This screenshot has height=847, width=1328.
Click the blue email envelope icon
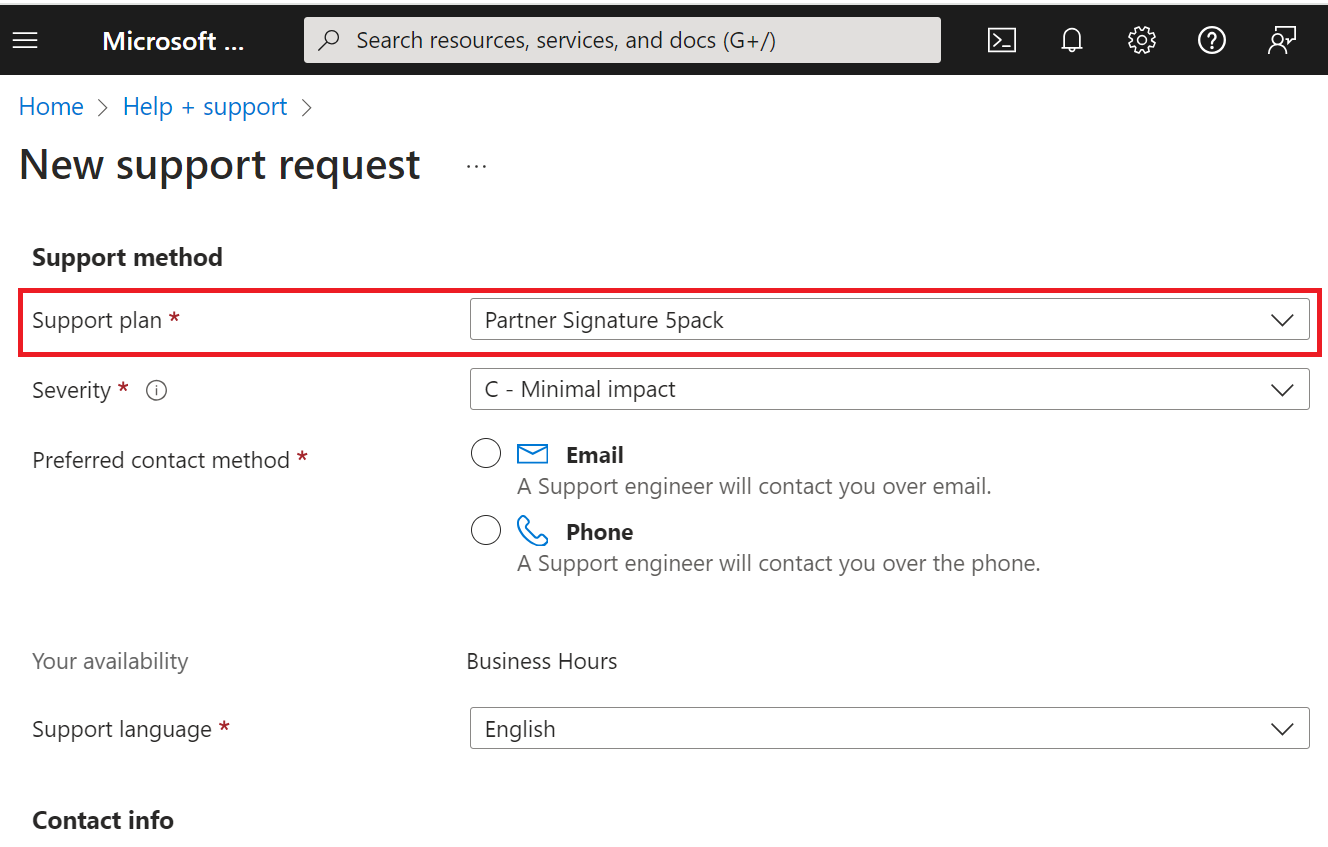point(532,454)
